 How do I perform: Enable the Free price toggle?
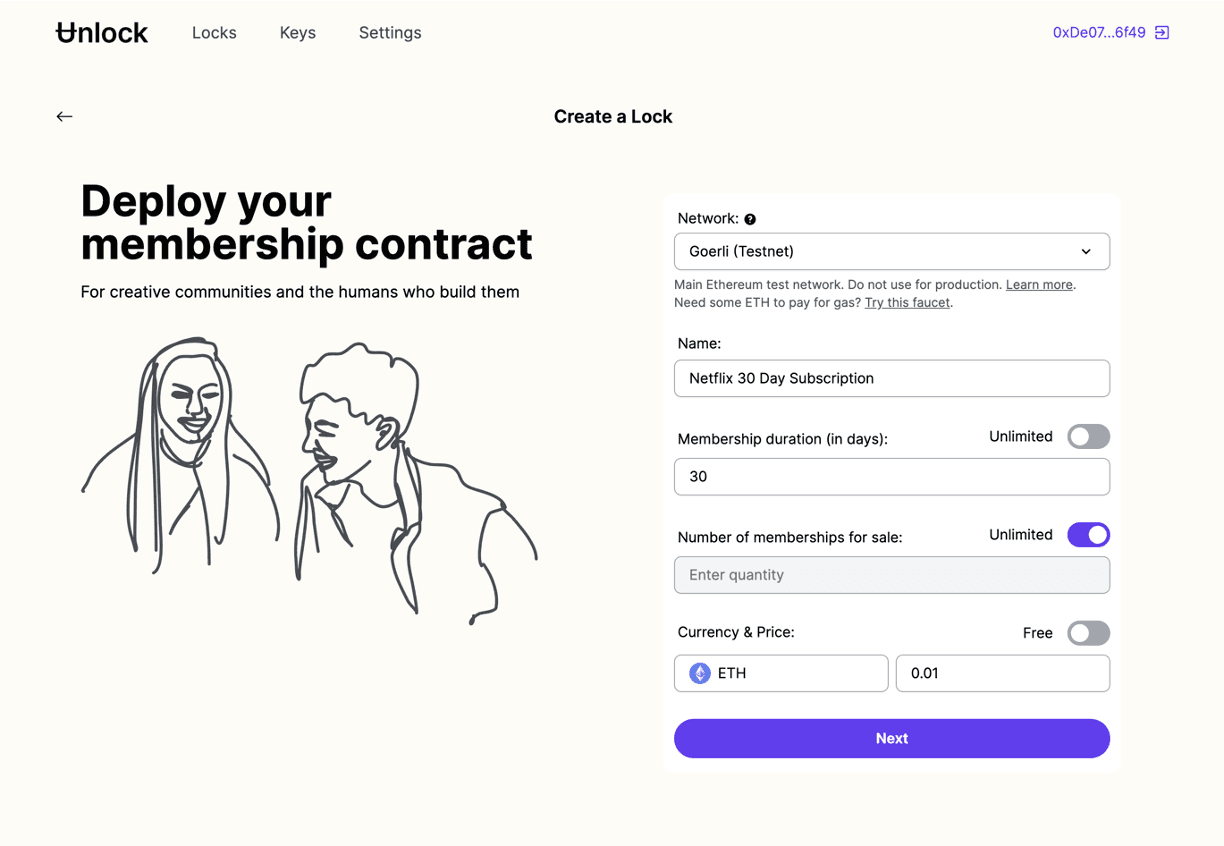click(1088, 633)
